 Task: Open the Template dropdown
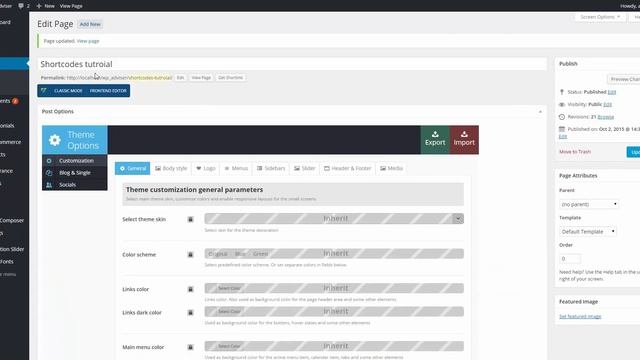click(588, 231)
